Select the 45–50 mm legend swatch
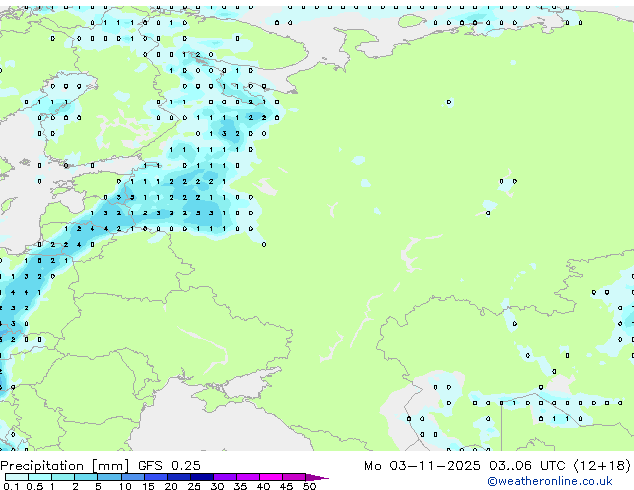This screenshot has width=634, height=490. point(294,477)
